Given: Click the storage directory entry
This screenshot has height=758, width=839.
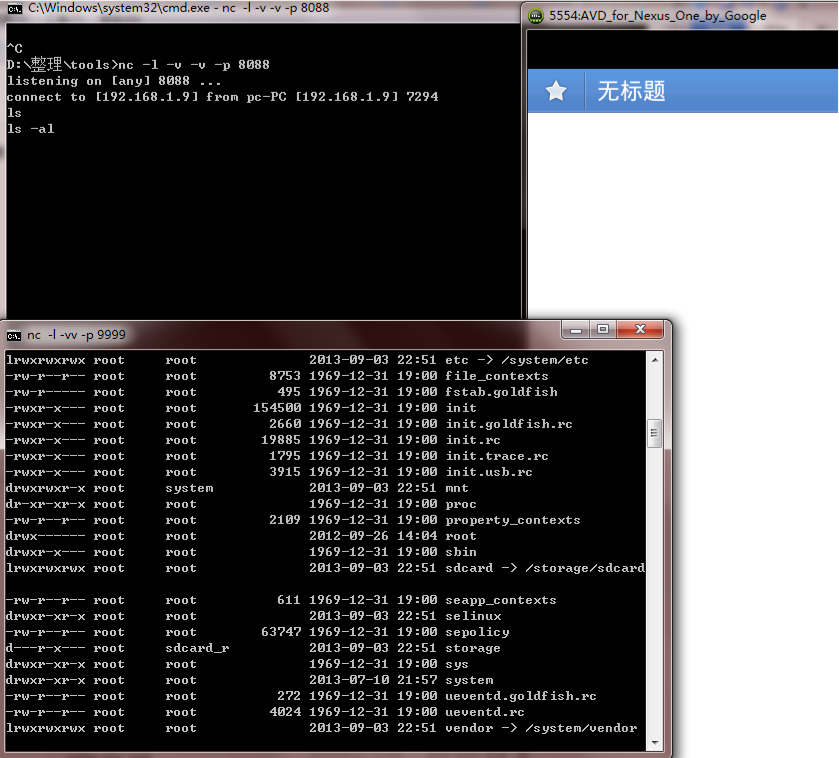Looking at the screenshot, I should [473, 648].
